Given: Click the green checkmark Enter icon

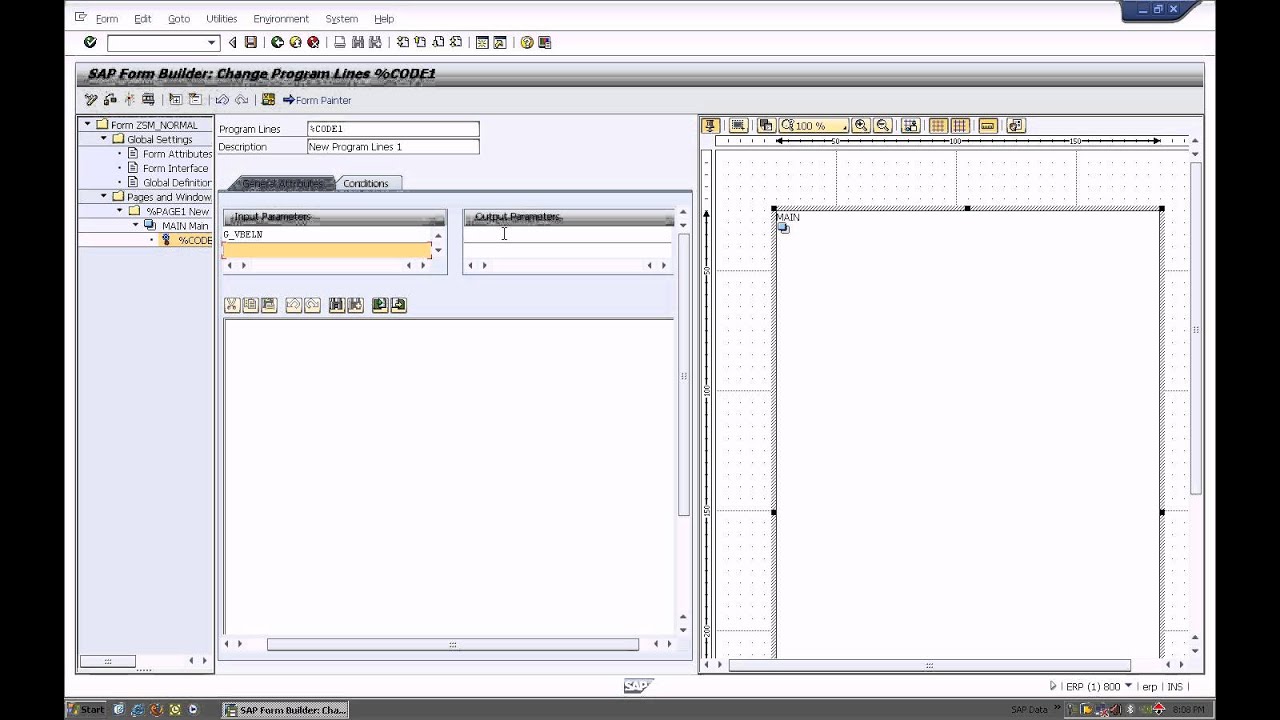Looking at the screenshot, I should pyautogui.click(x=90, y=42).
